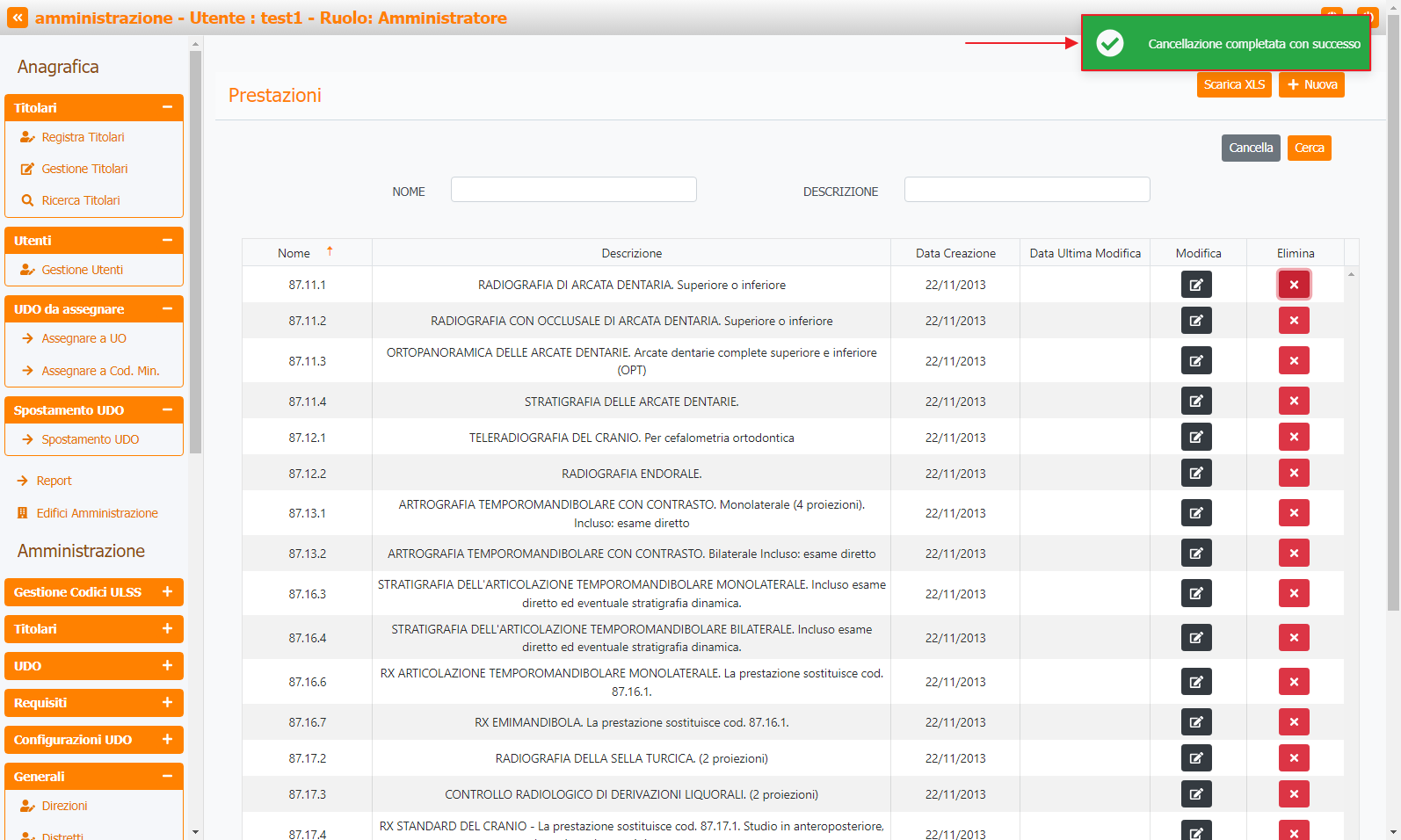Open Gestione Titolari menu item
Screen dimensions: 1401x840
[x=84, y=169]
